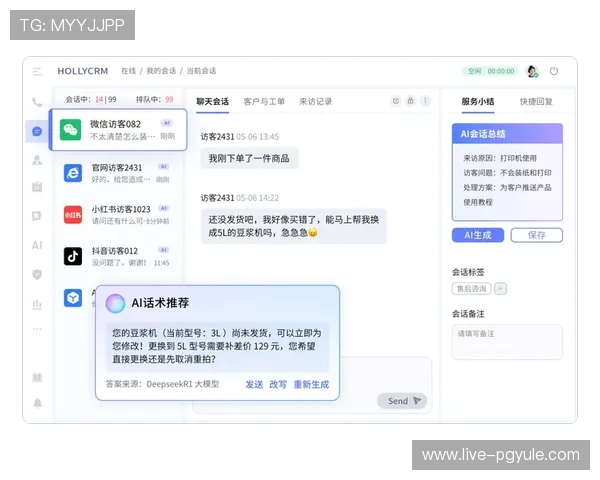Open the agent avatar profile in header
The width and height of the screenshot is (600, 480).
(532, 71)
